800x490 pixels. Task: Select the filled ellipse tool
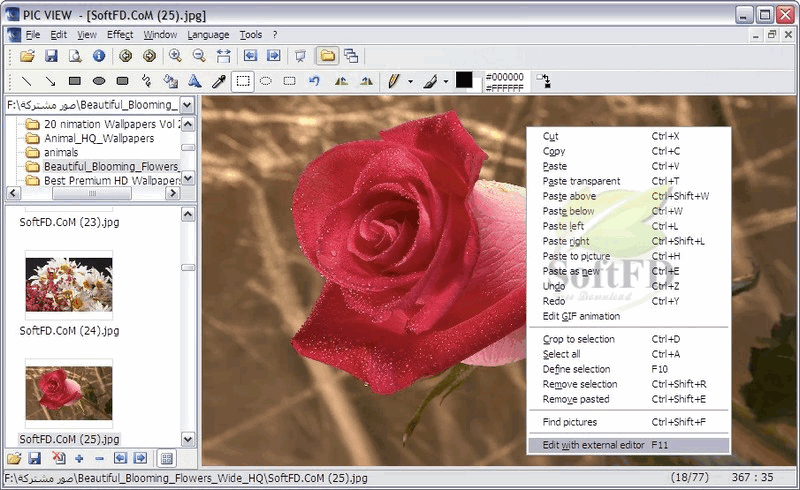point(99,81)
